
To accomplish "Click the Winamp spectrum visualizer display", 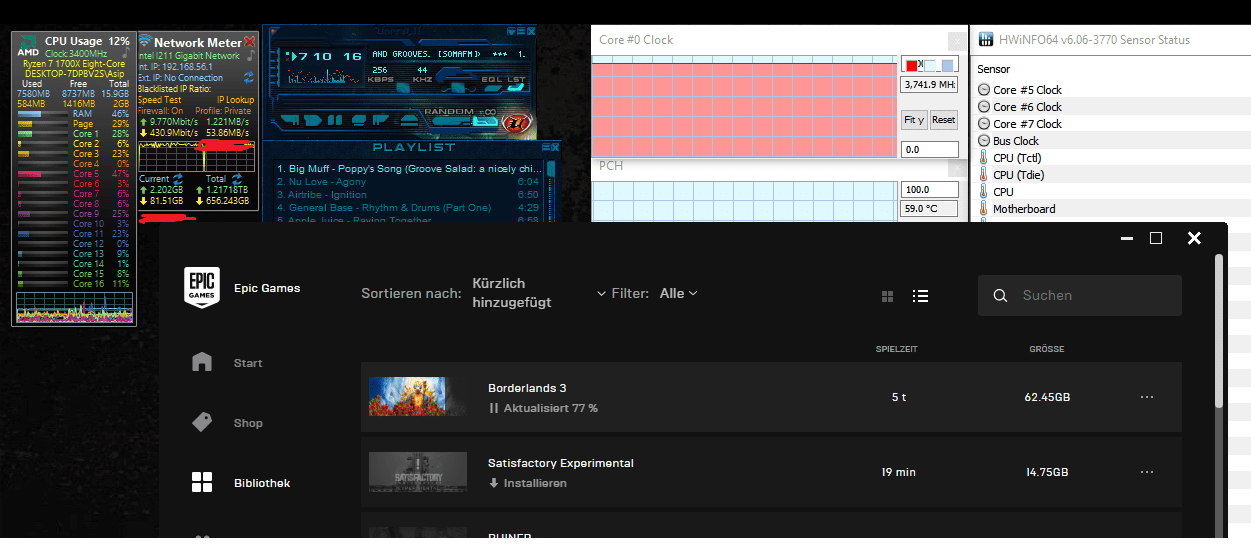I will [323, 77].
